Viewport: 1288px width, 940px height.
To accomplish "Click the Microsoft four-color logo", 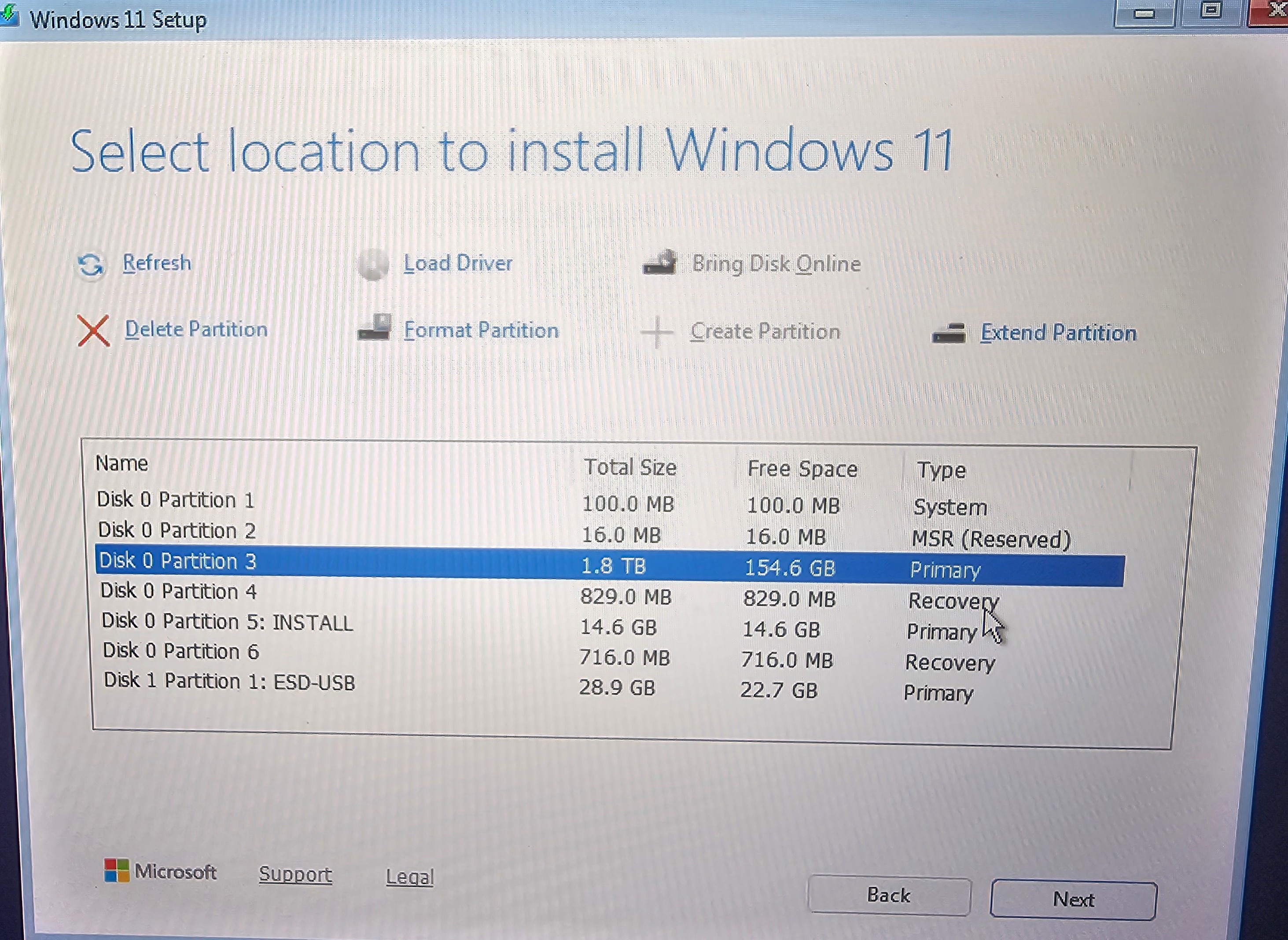I will (117, 870).
